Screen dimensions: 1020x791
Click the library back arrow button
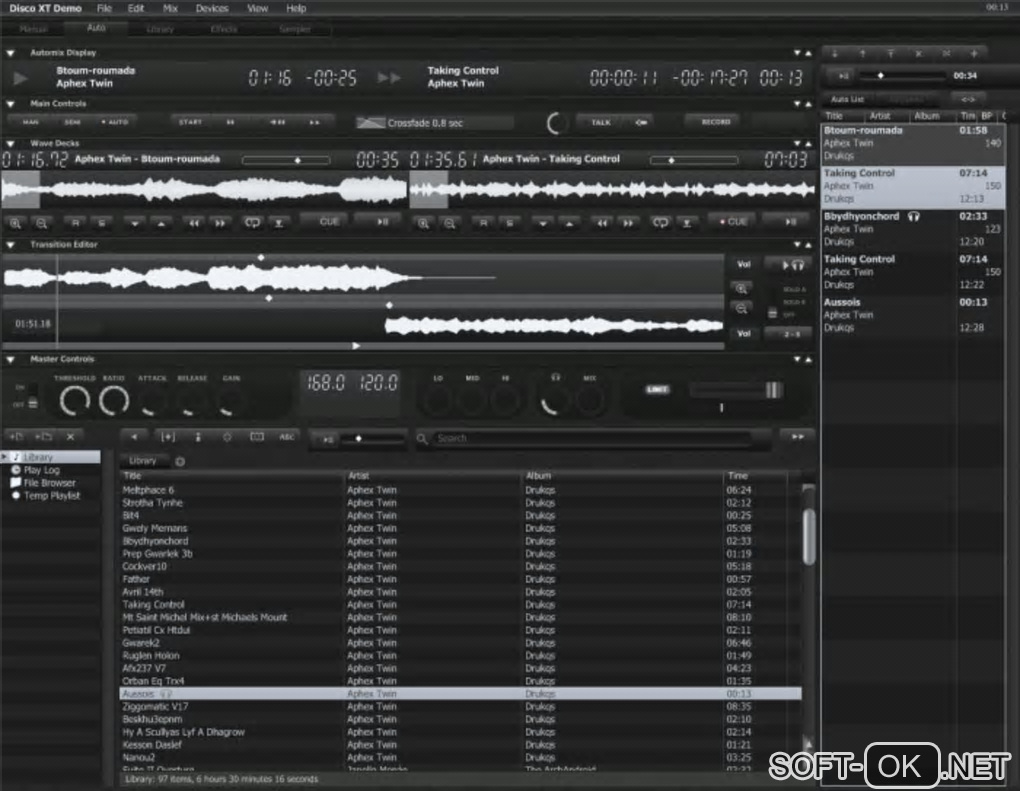point(134,437)
